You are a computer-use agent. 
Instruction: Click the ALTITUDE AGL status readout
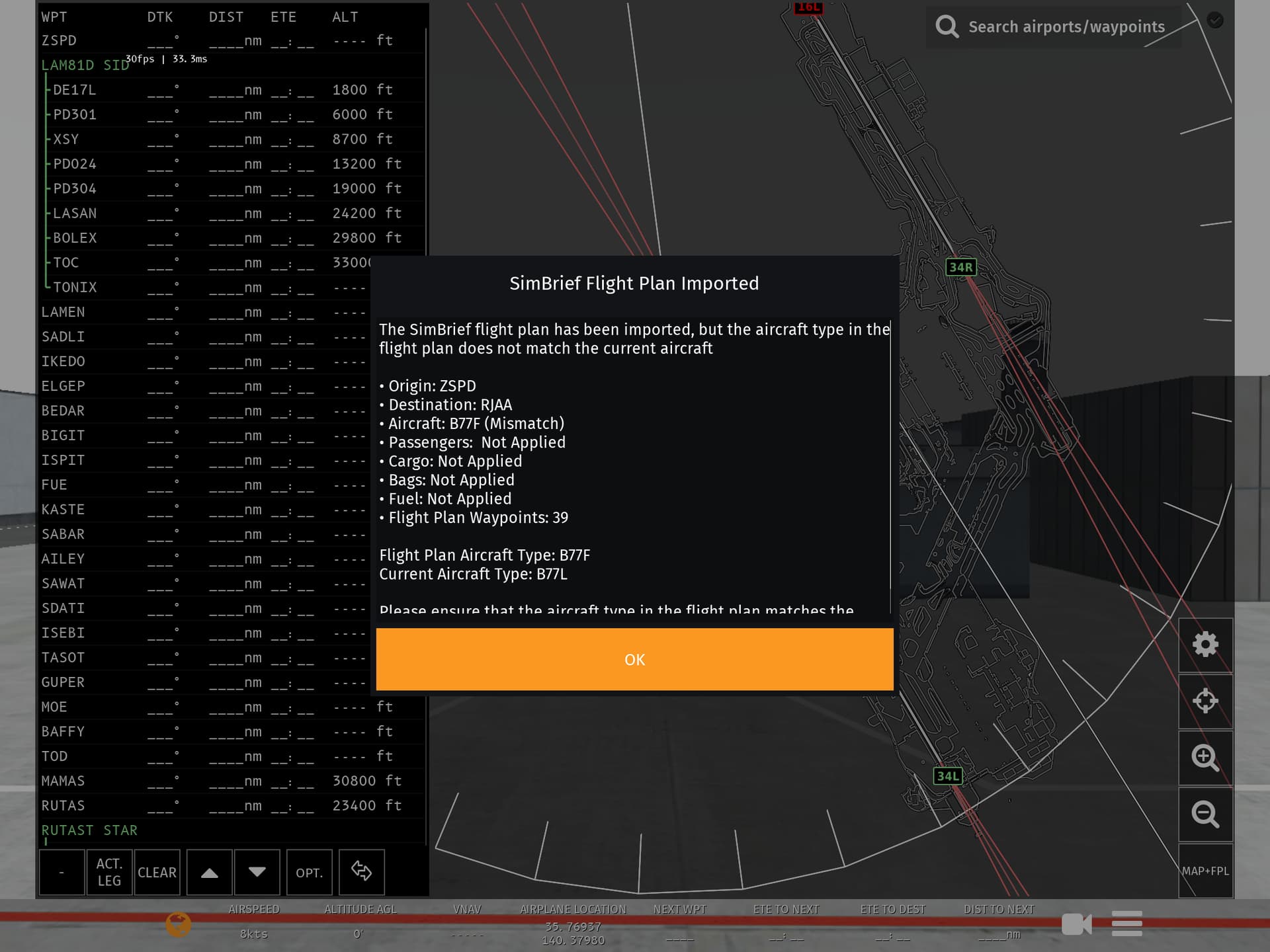click(x=360, y=922)
